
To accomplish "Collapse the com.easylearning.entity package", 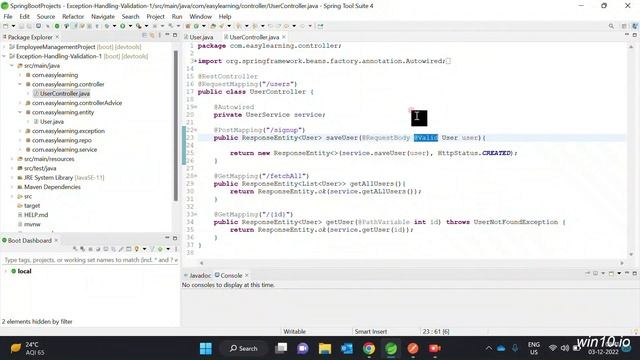I will click(x=20, y=112).
